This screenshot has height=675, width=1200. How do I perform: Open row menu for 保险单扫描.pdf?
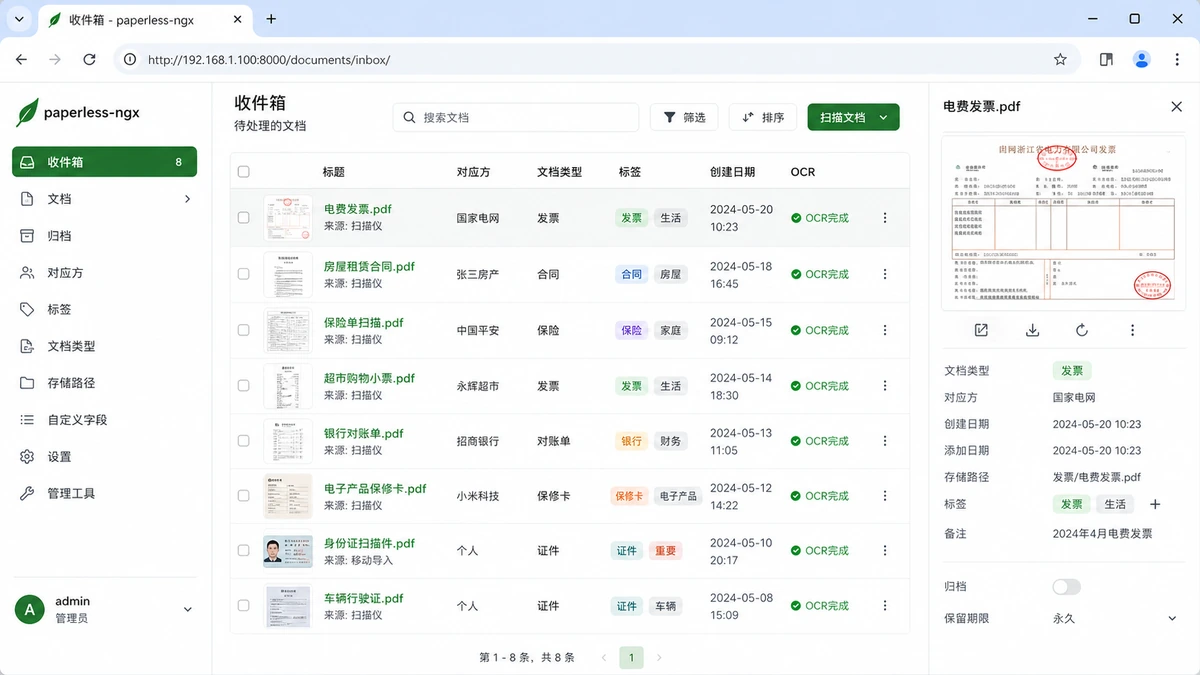tap(884, 330)
